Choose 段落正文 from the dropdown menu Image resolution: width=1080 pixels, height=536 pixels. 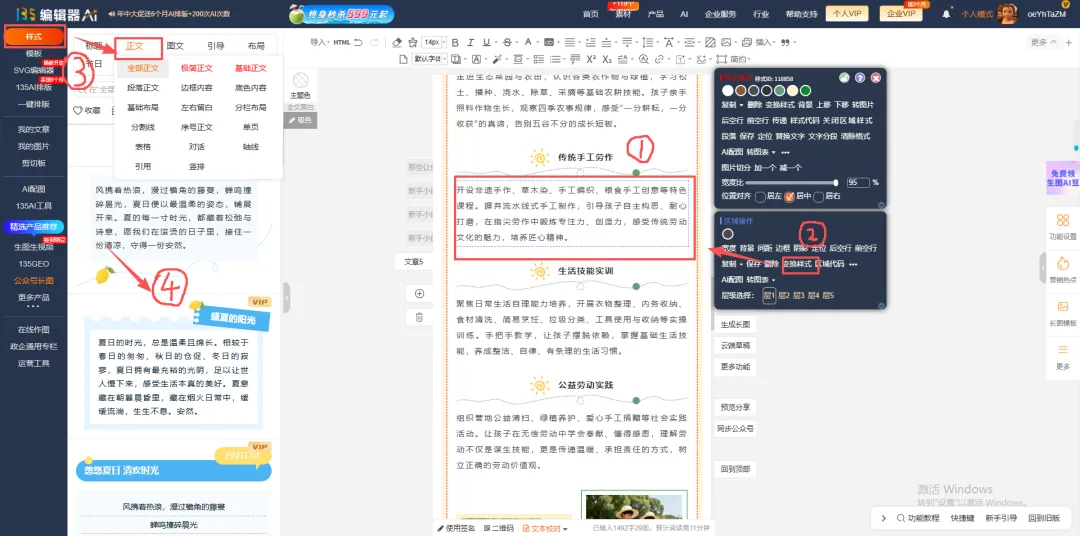[x=143, y=87]
